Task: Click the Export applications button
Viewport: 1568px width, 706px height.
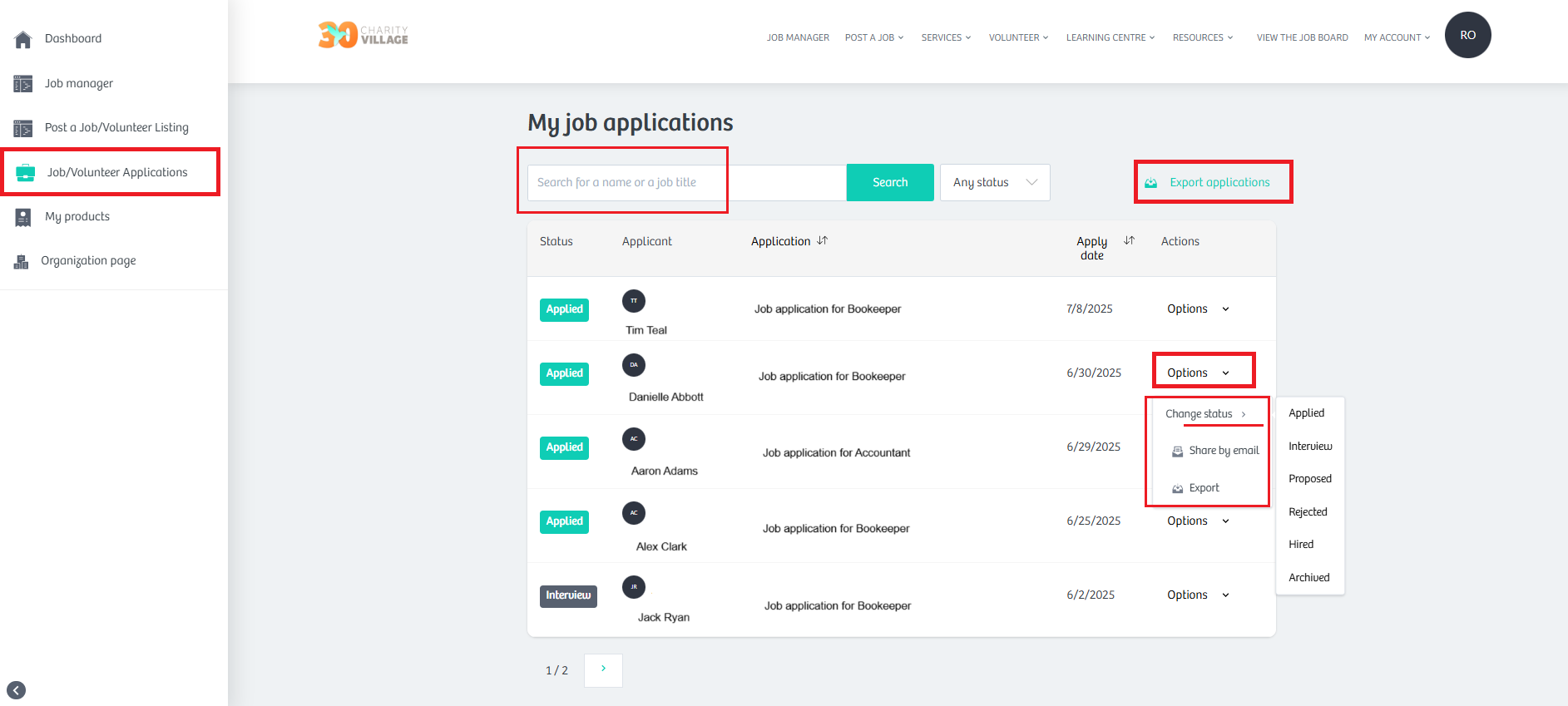Action: pos(1208,182)
